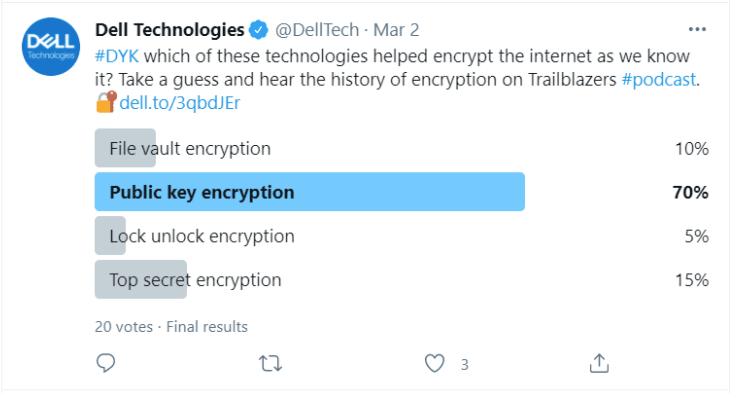Open the share tweet icon
The image size is (733, 394).
pyautogui.click(x=599, y=363)
